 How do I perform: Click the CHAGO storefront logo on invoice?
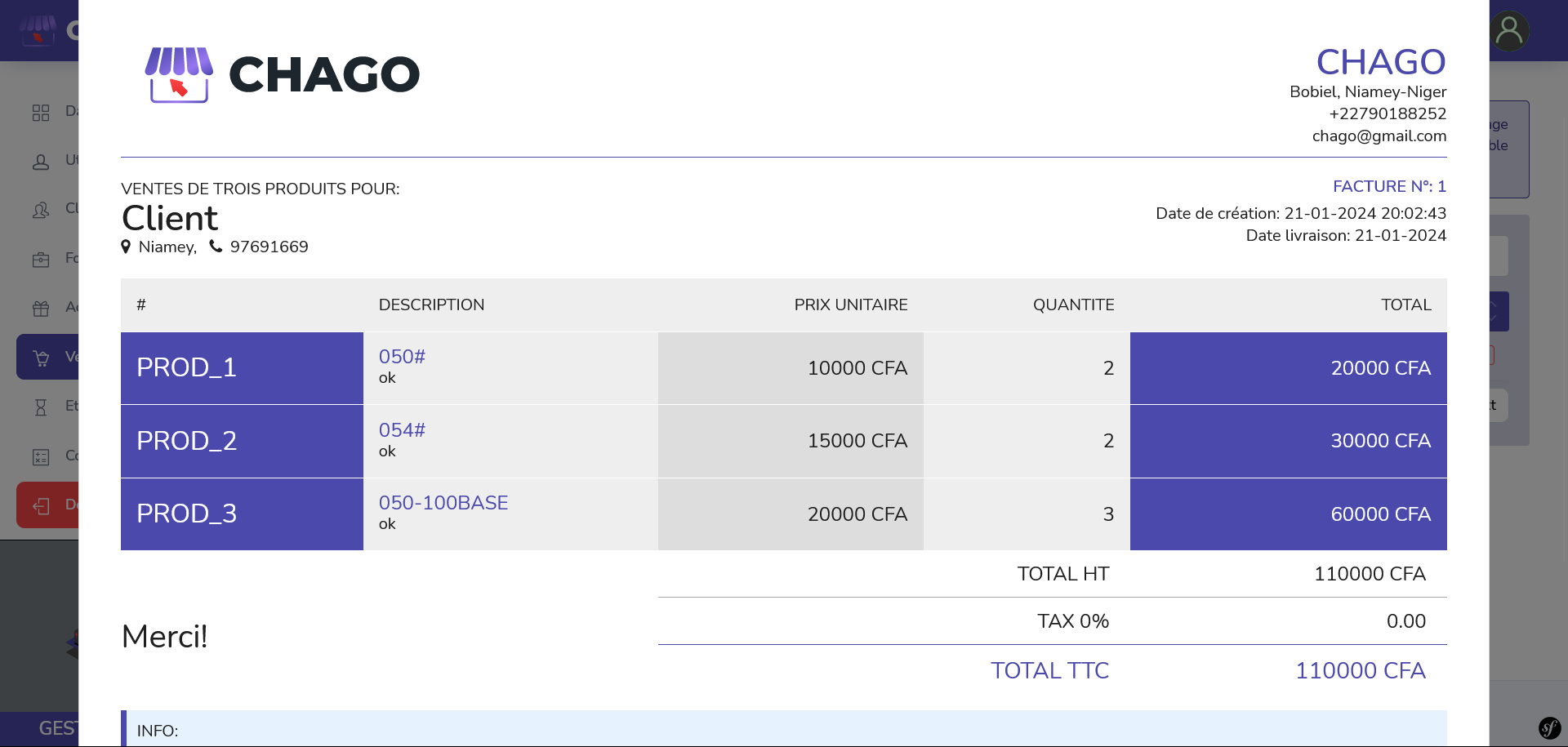179,74
